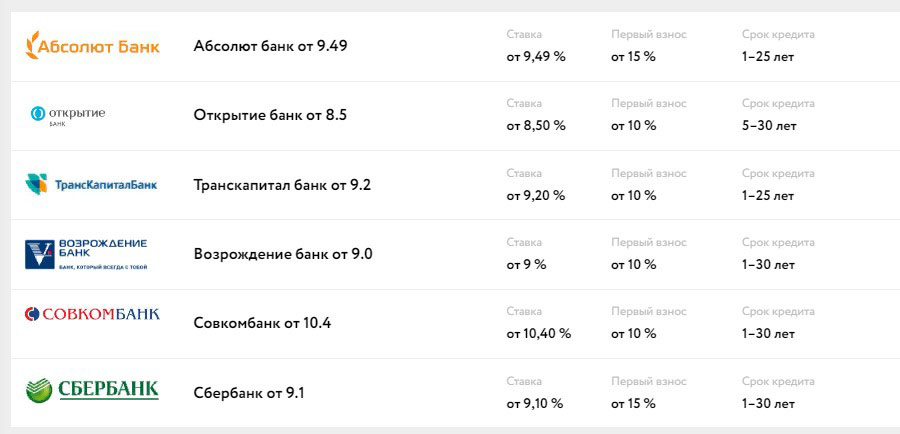Open the 'Открытие банк от 8.5' offer

pos(270,115)
